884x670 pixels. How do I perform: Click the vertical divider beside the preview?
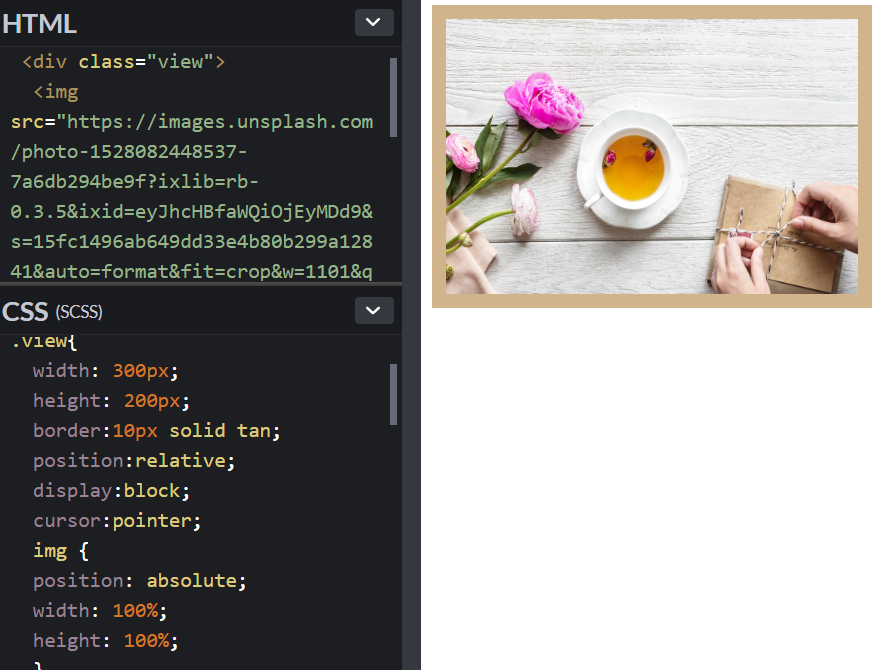tap(412, 335)
